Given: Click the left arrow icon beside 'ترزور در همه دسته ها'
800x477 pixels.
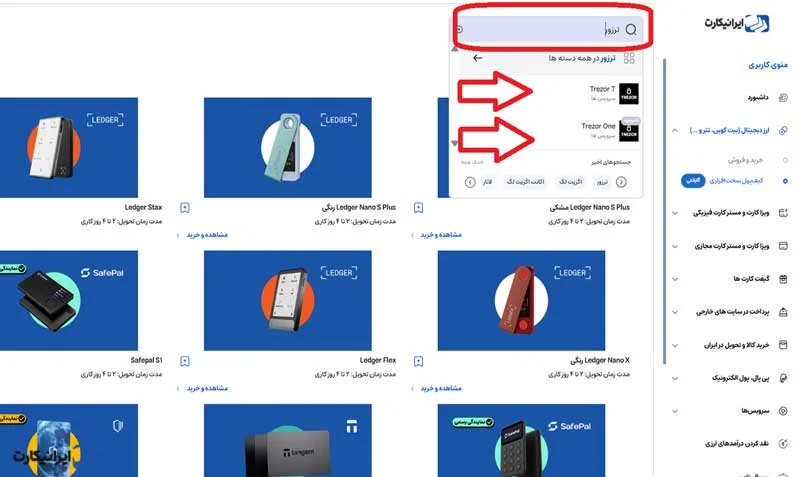Looking at the screenshot, I should pyautogui.click(x=478, y=58).
